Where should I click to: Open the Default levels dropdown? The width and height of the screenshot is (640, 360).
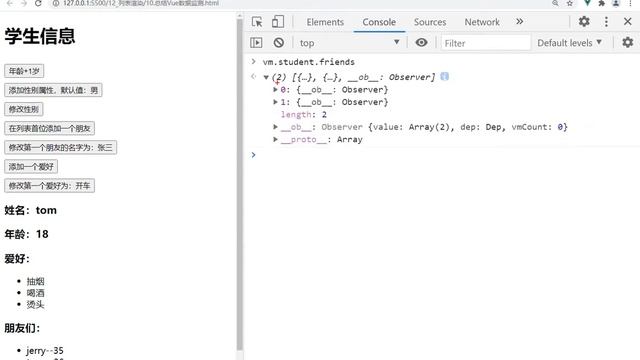pyautogui.click(x=569, y=43)
